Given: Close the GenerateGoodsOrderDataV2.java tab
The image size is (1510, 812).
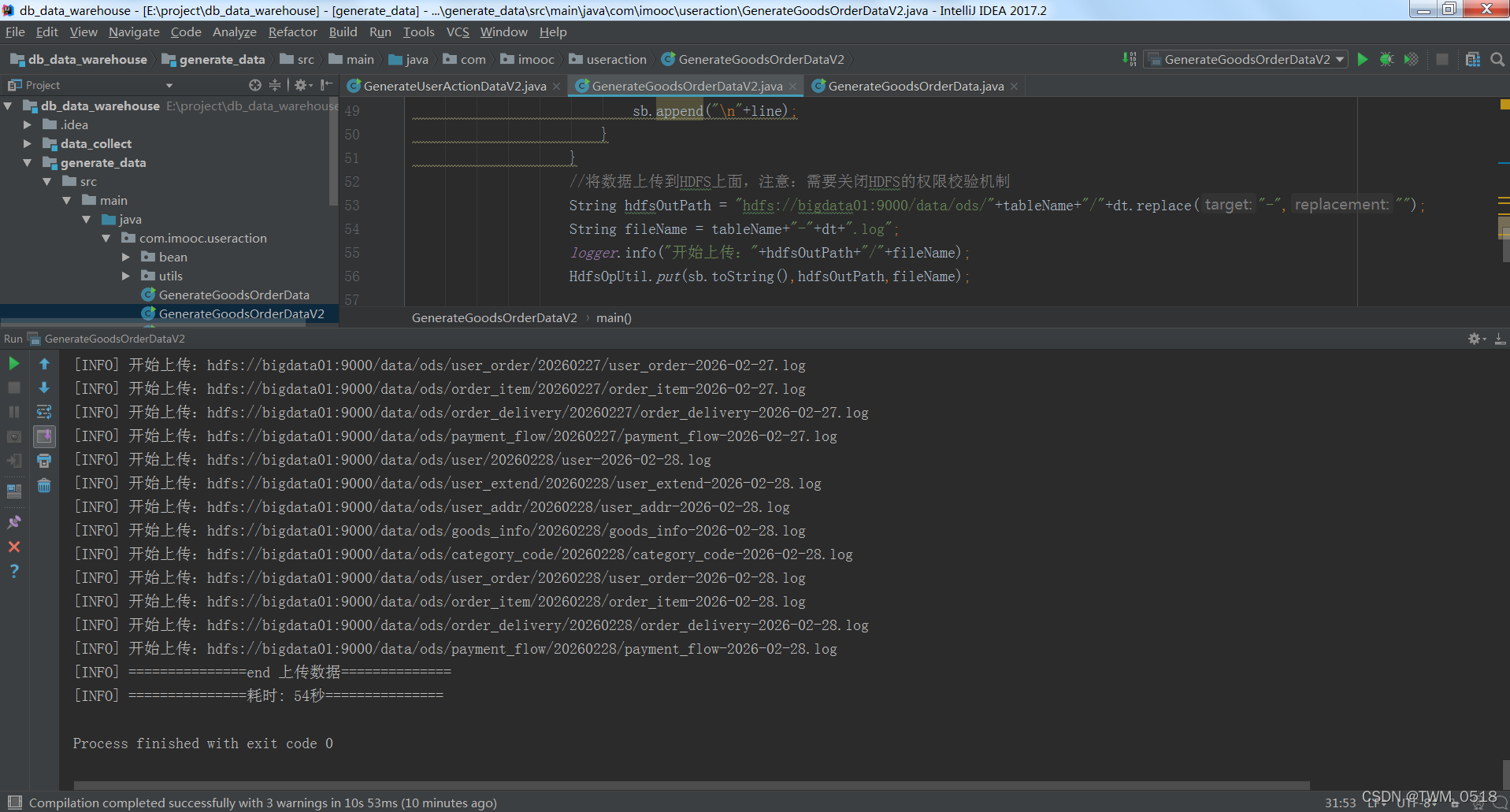Looking at the screenshot, I should click(x=792, y=86).
